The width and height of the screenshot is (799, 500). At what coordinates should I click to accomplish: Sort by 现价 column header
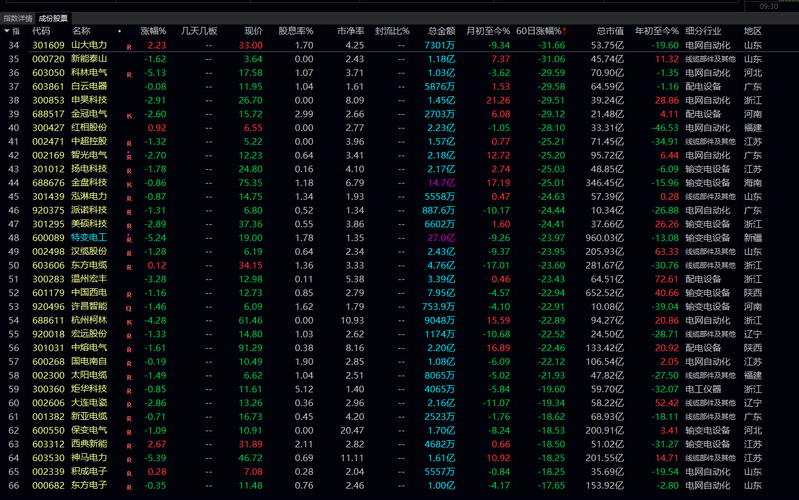pyautogui.click(x=253, y=31)
